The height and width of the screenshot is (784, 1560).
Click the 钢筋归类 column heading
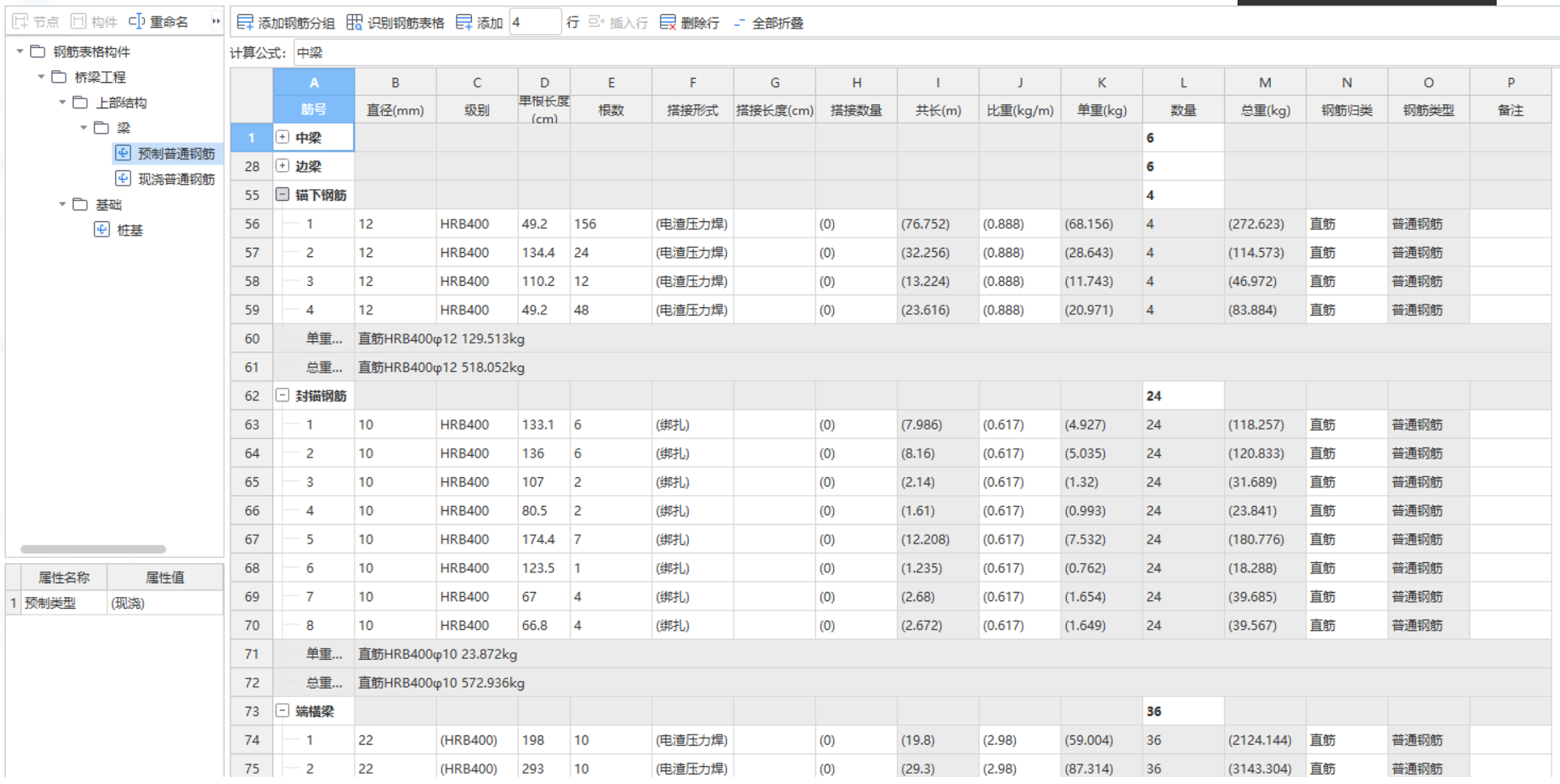point(1347,110)
